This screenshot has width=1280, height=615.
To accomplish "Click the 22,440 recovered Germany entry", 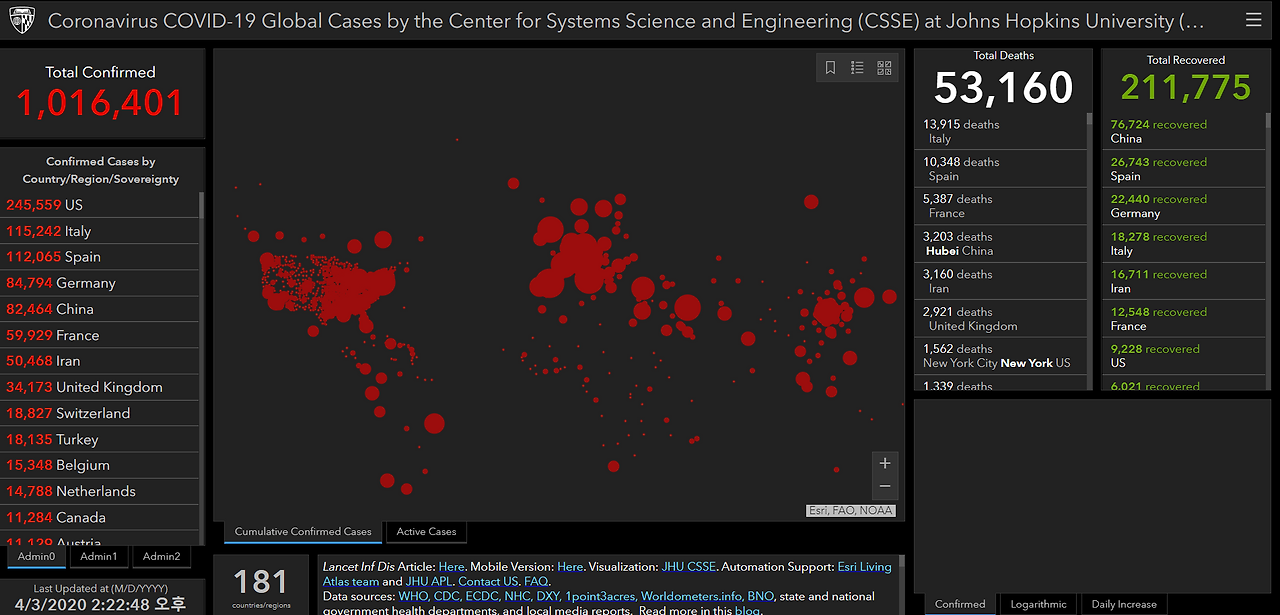I will pyautogui.click(x=1186, y=206).
